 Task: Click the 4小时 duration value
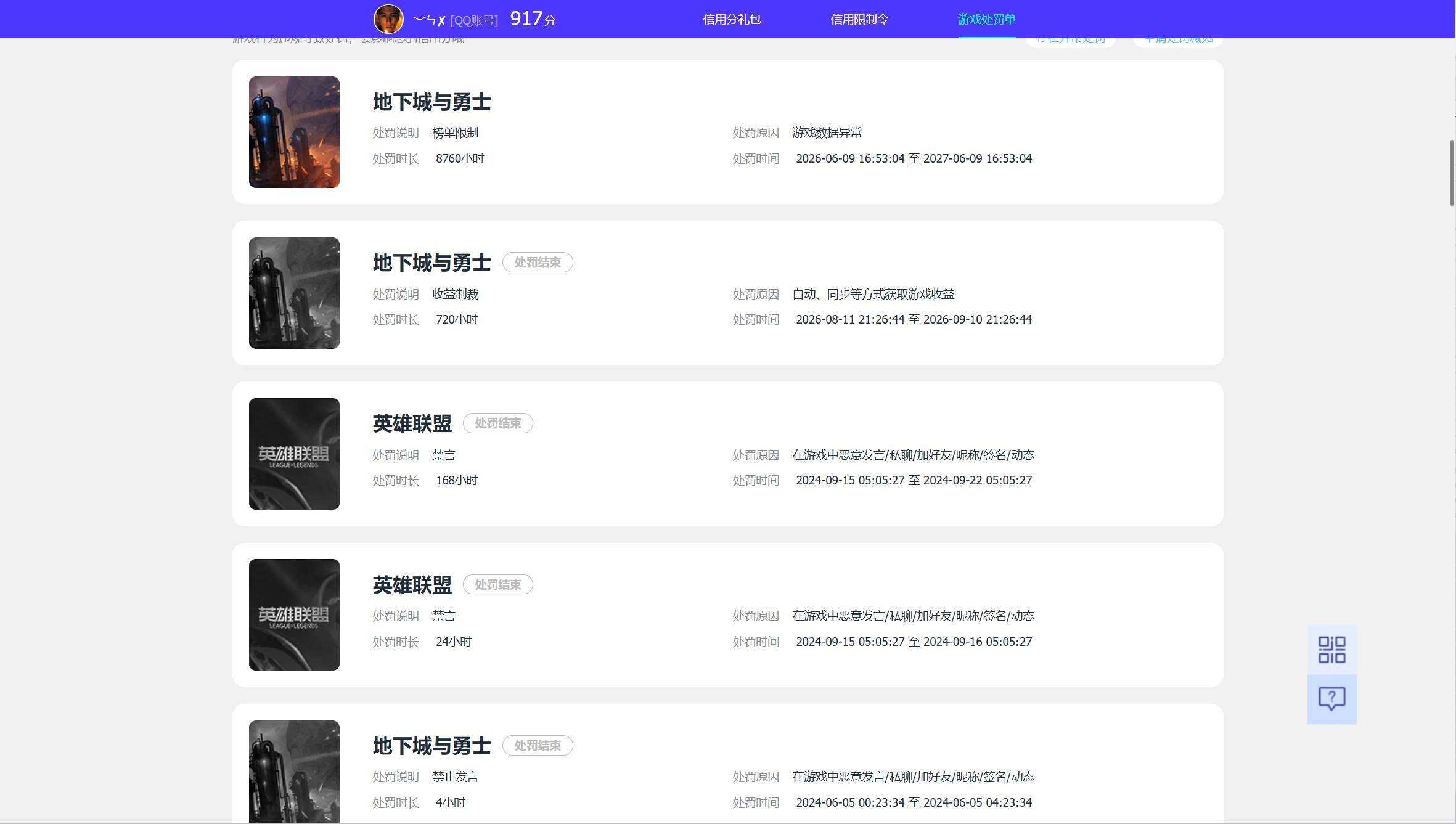[x=451, y=802]
